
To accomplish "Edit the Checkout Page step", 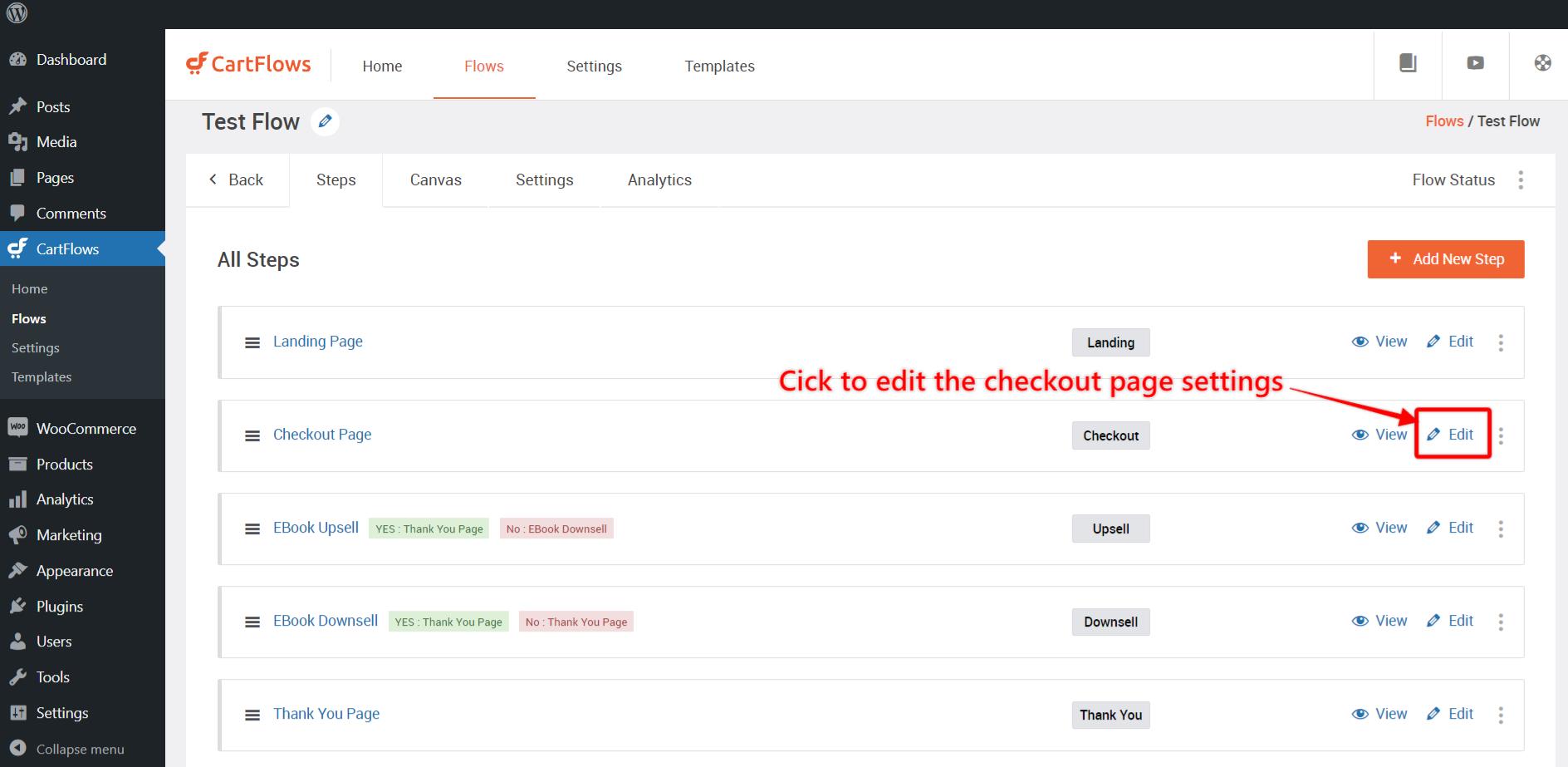I will [x=1450, y=435].
